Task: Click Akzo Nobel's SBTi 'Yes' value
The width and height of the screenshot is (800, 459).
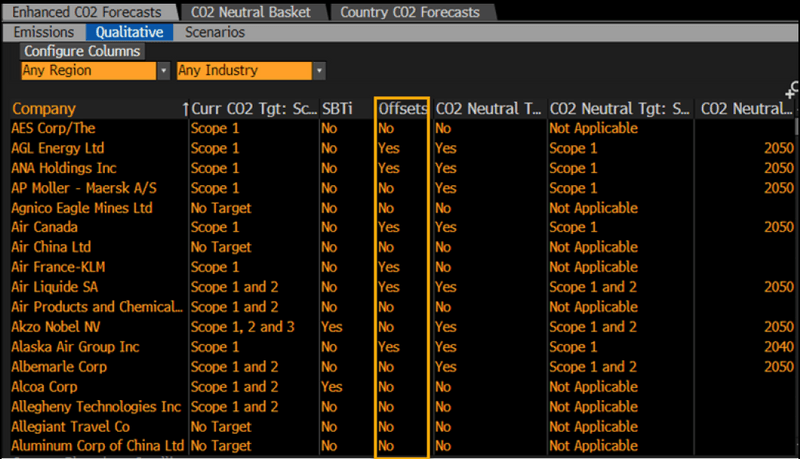Action: click(x=332, y=327)
